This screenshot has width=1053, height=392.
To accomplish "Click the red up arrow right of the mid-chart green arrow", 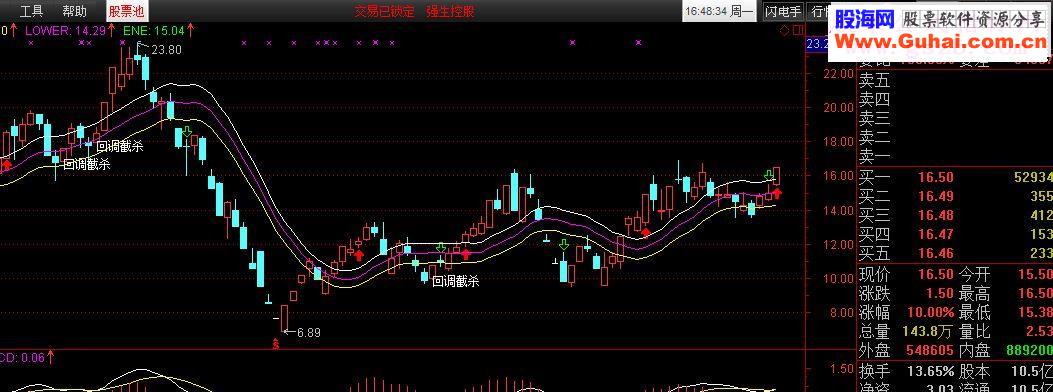I will click(x=465, y=253).
